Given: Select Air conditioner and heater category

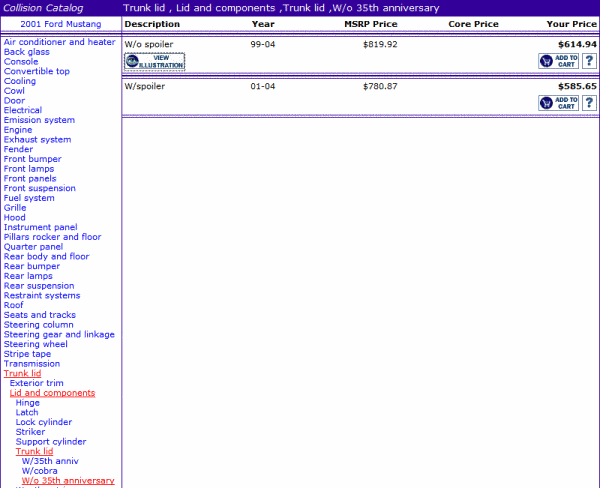Looking at the screenshot, I should pyautogui.click(x=59, y=42).
